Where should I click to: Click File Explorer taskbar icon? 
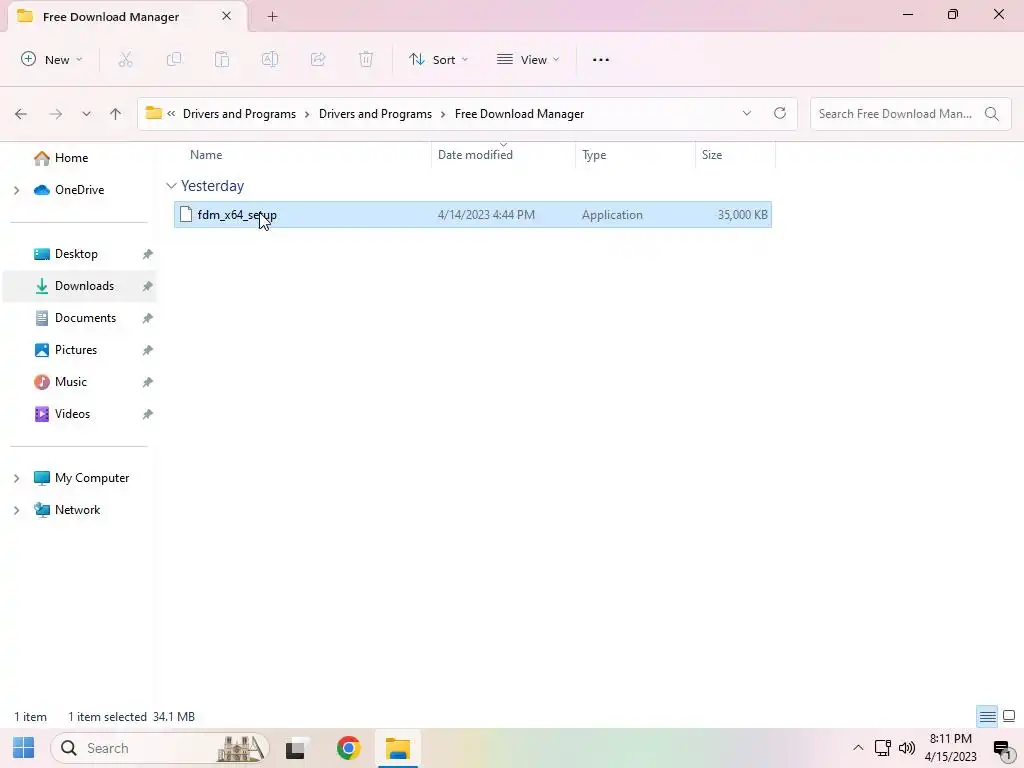pyautogui.click(x=398, y=748)
